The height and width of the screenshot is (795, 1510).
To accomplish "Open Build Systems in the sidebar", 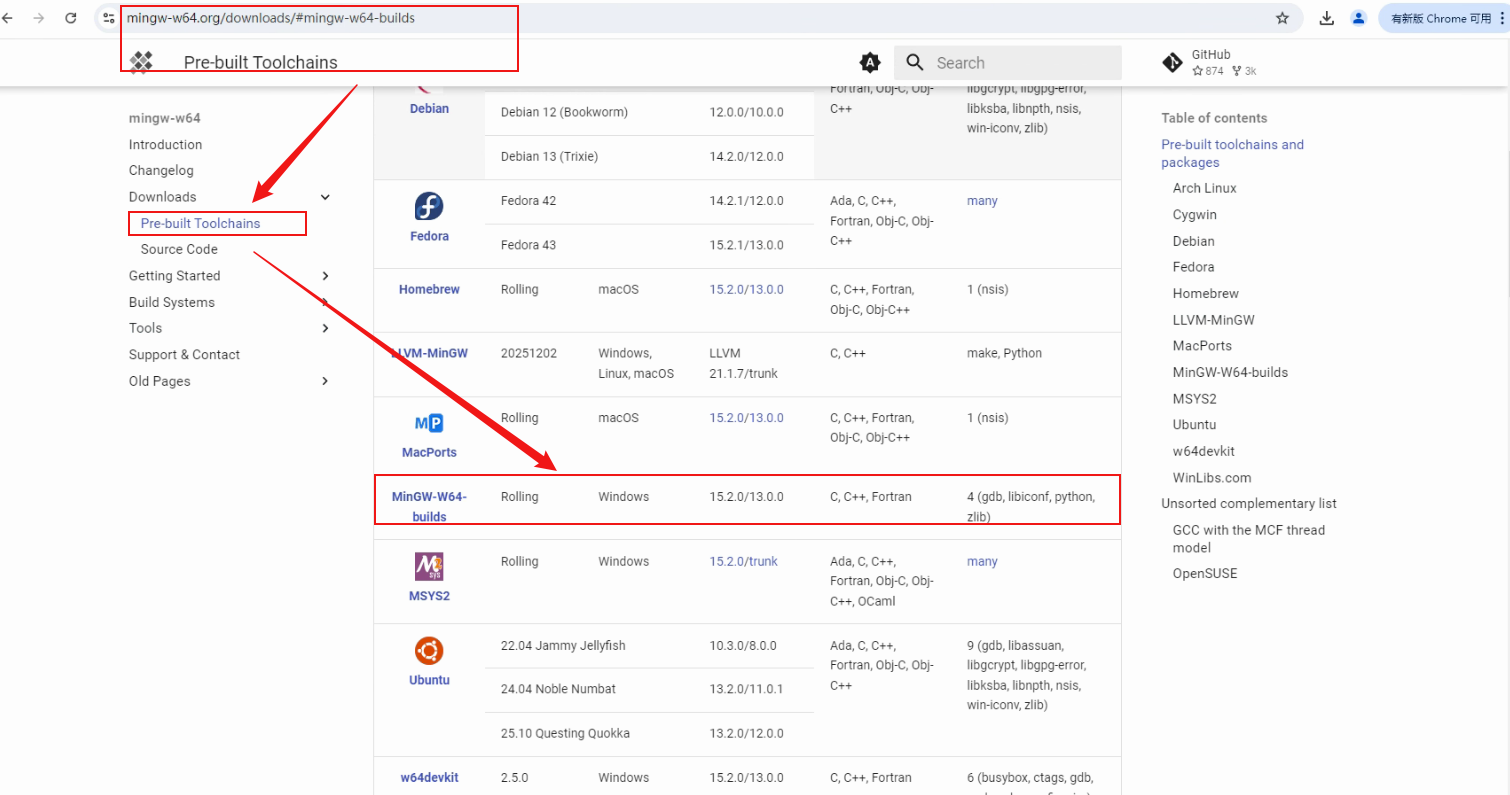I will [x=171, y=302].
